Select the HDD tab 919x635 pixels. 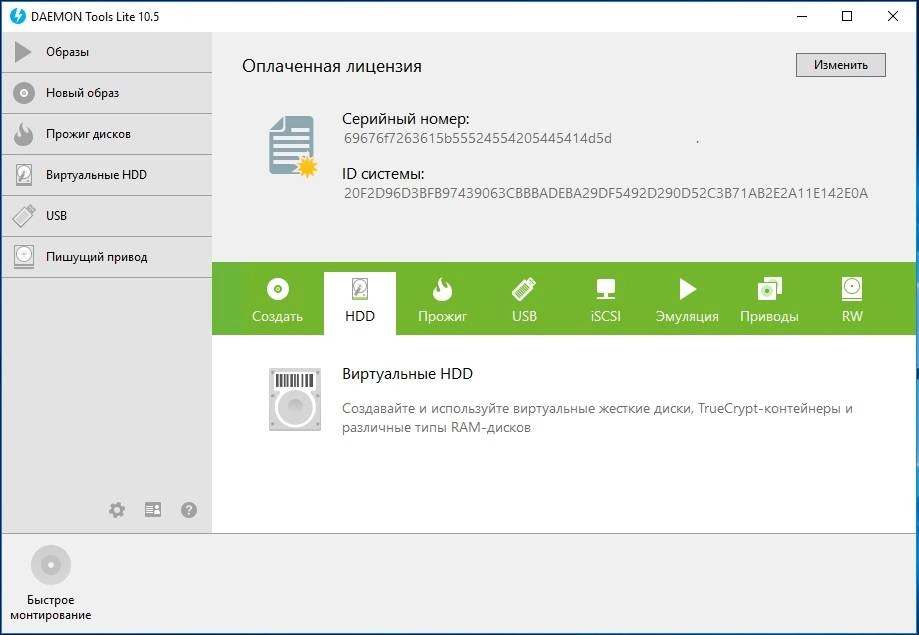[360, 303]
